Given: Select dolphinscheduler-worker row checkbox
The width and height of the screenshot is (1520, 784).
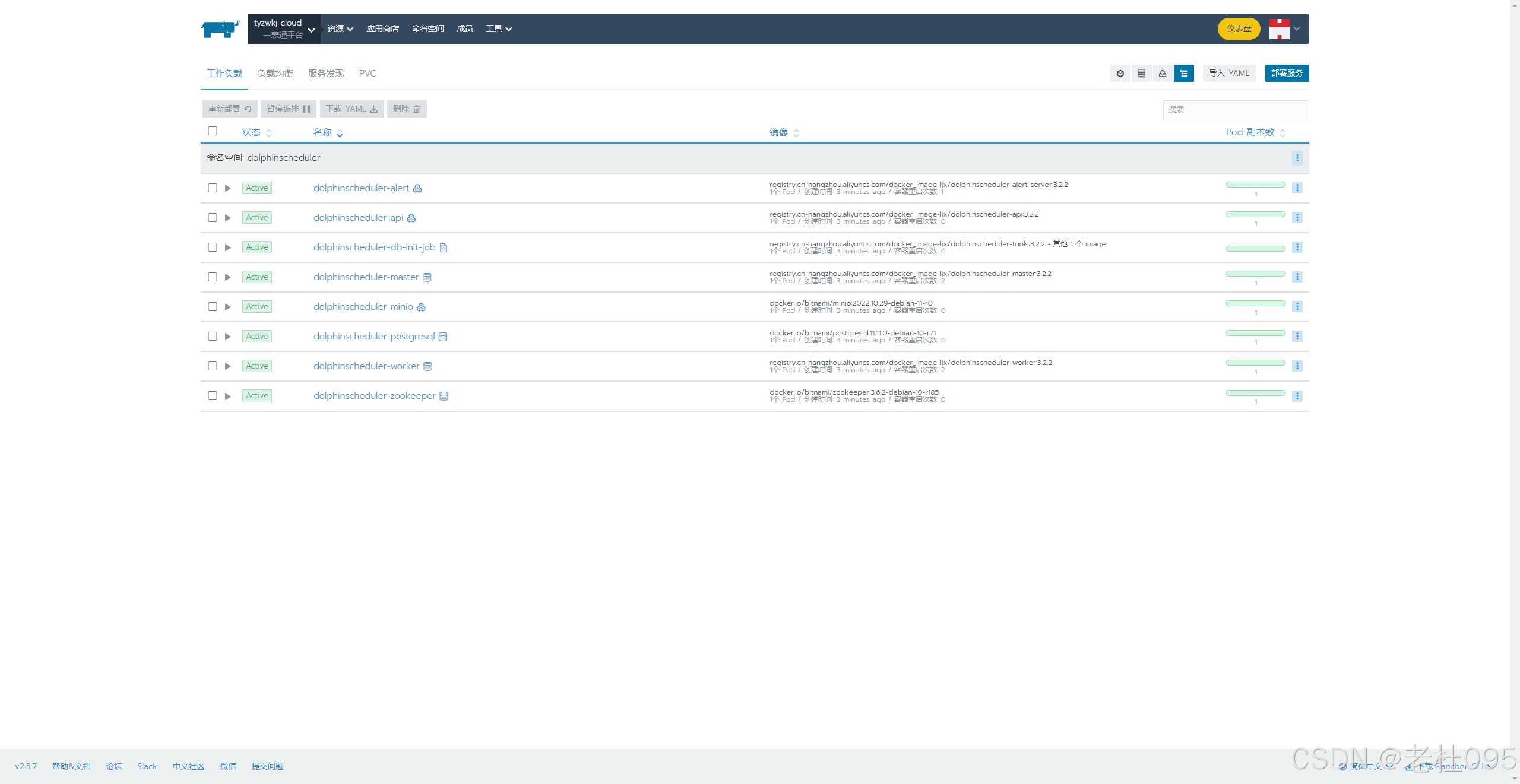Looking at the screenshot, I should [213, 366].
